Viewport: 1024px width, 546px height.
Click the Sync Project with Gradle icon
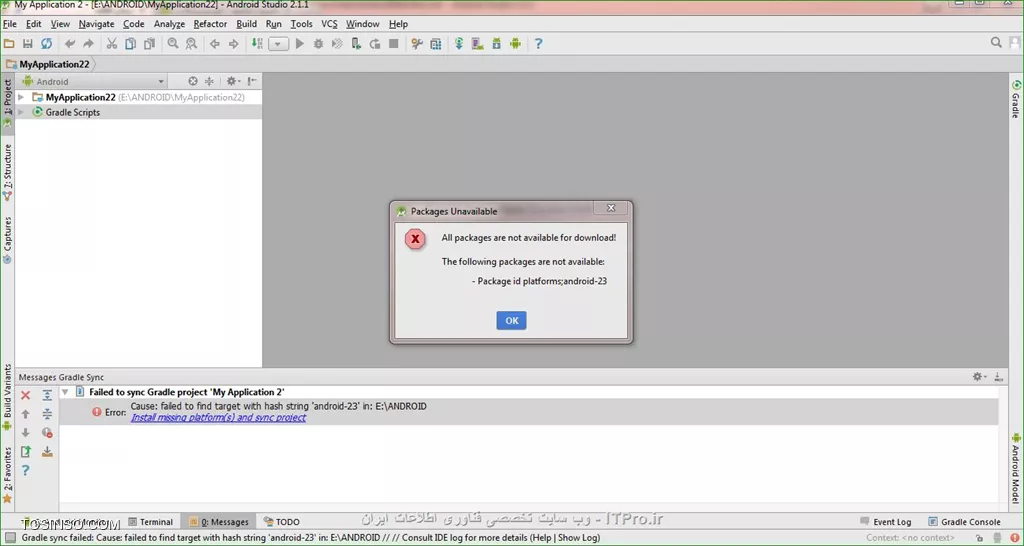tap(459, 44)
